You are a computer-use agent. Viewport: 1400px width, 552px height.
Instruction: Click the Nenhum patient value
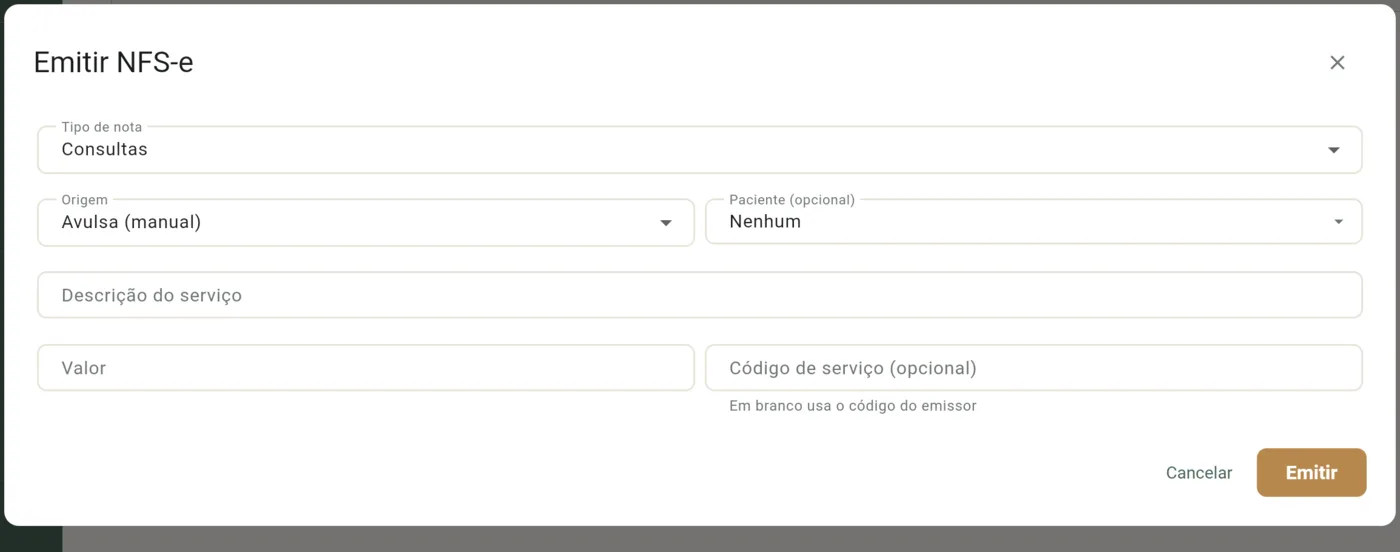tap(765, 222)
